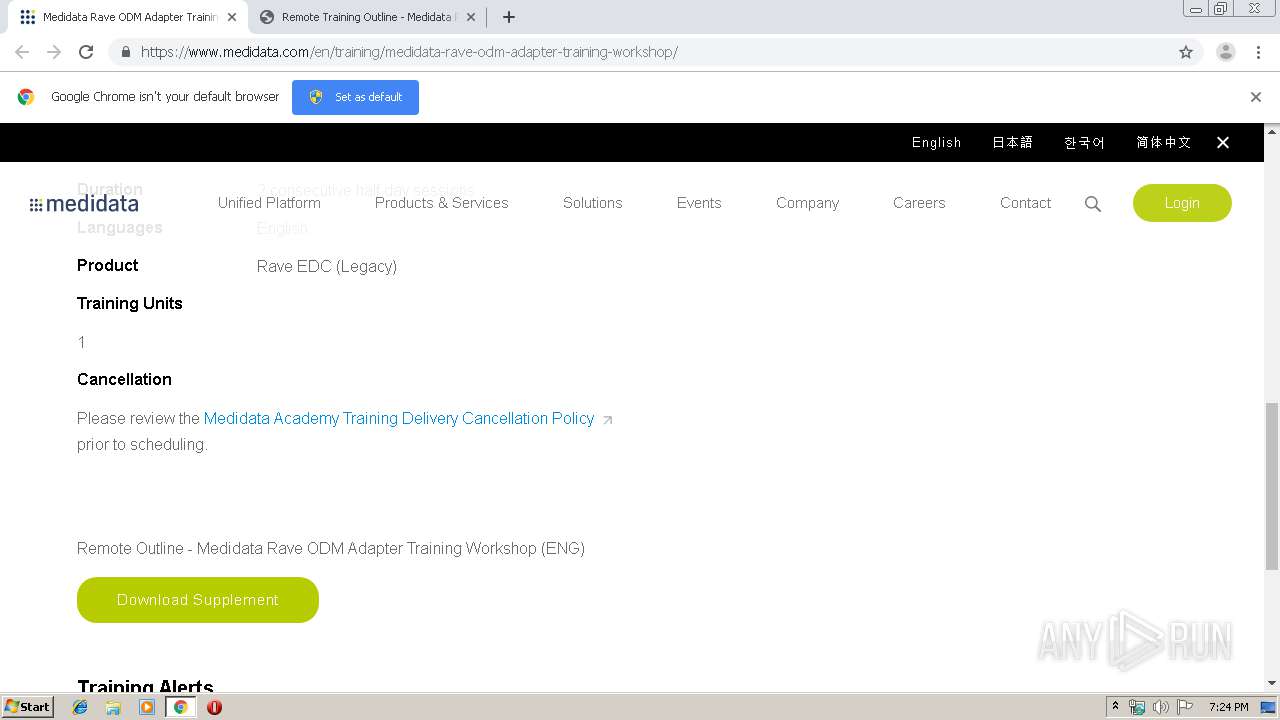
Task: Click the external link arrow after Cancellation Policy
Action: [x=607, y=420]
